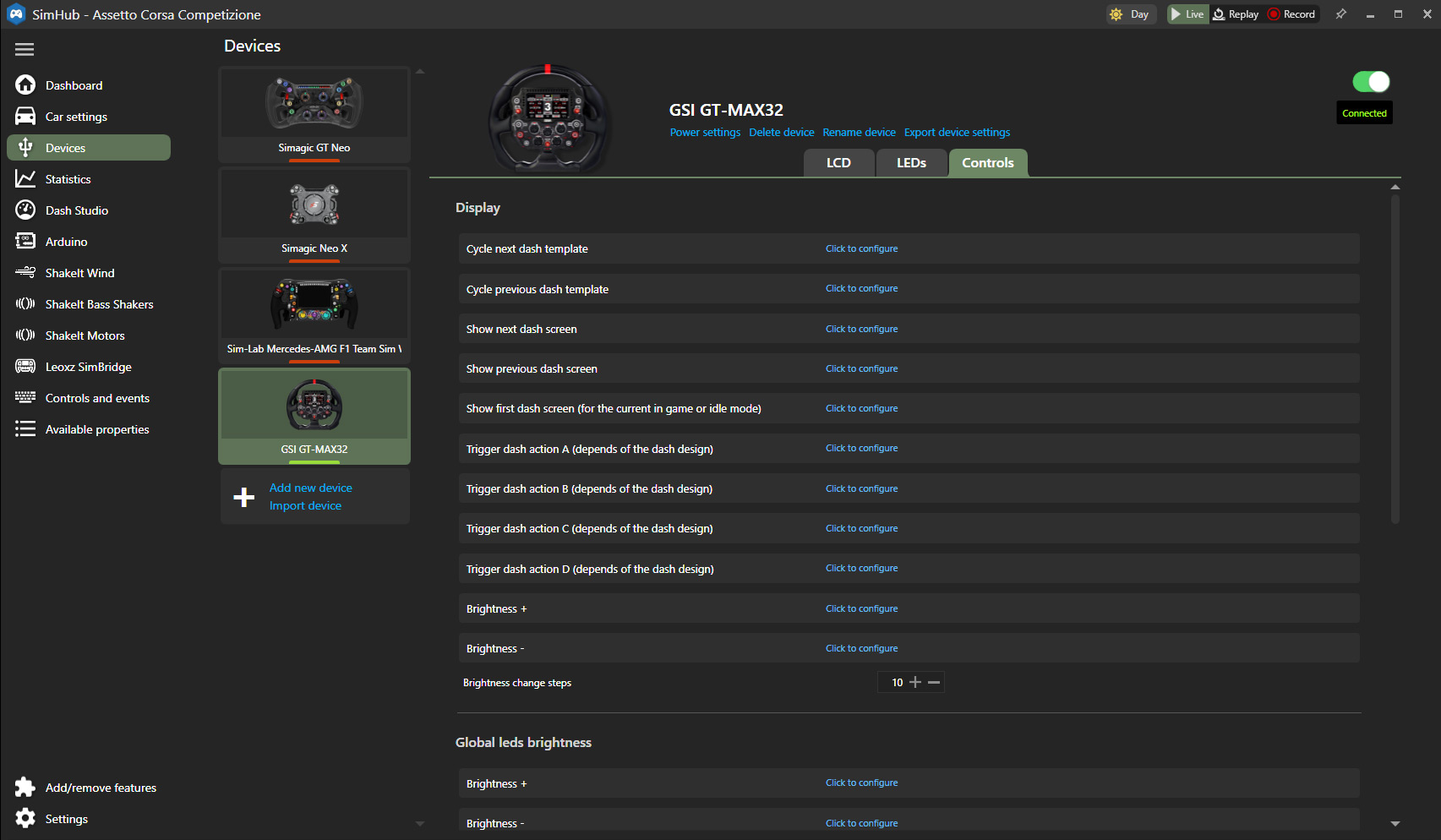Toggle the GSI GT-MAX32 device enabled switch
Screen dimensions: 1441x840
click(1370, 82)
